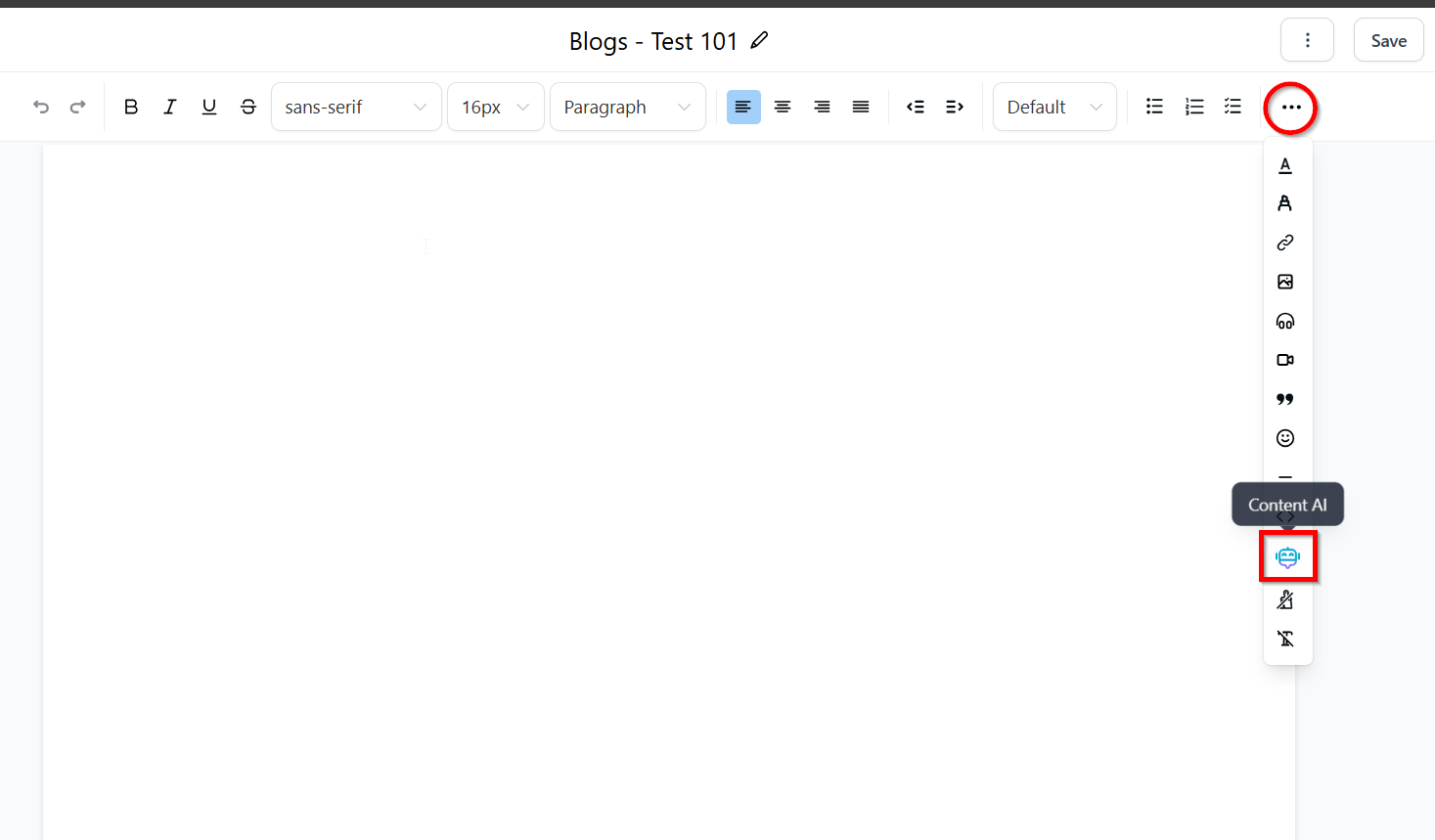Open the emoji picker

pos(1285,438)
